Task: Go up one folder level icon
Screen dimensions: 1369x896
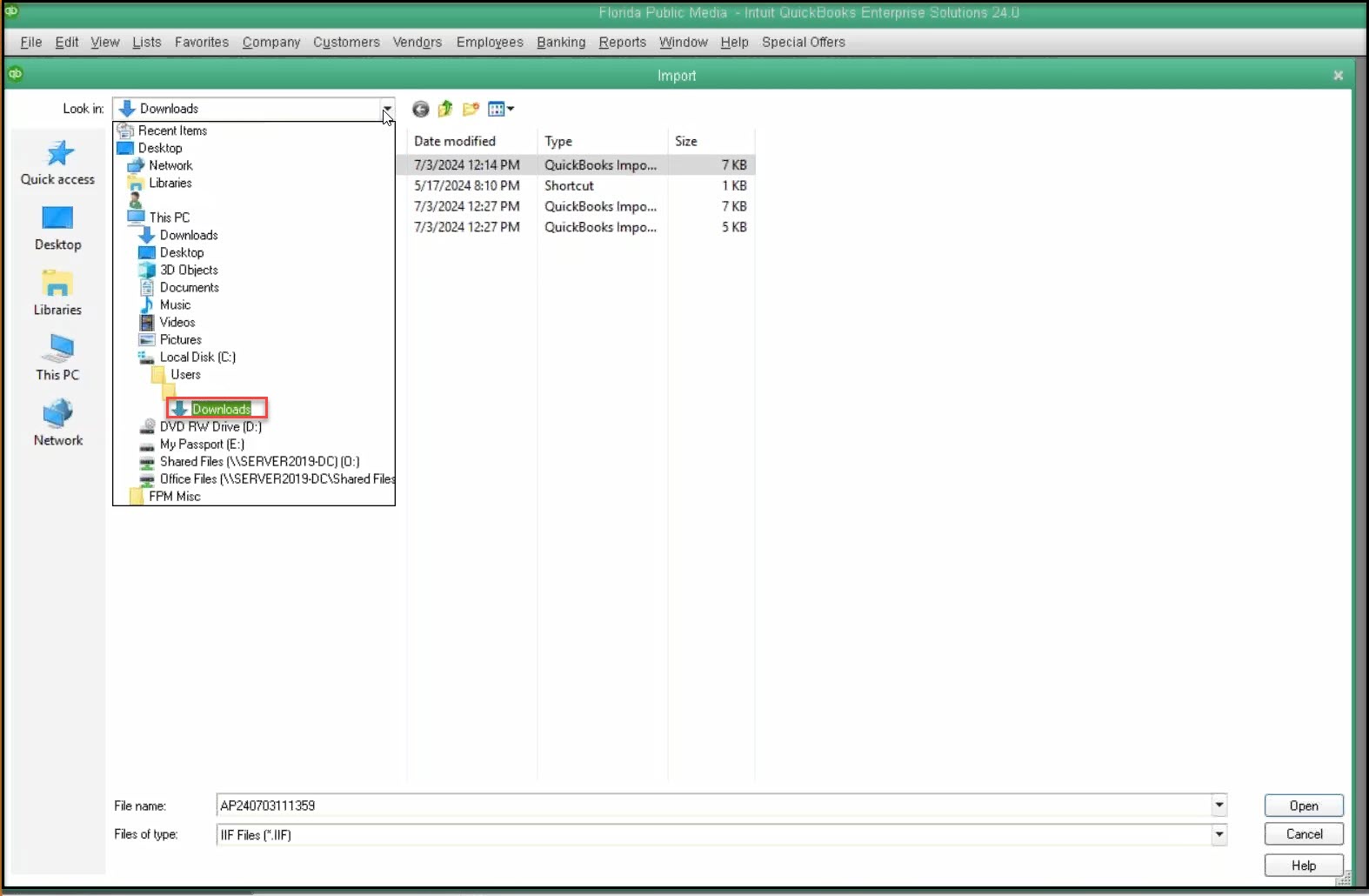Action: pos(445,109)
